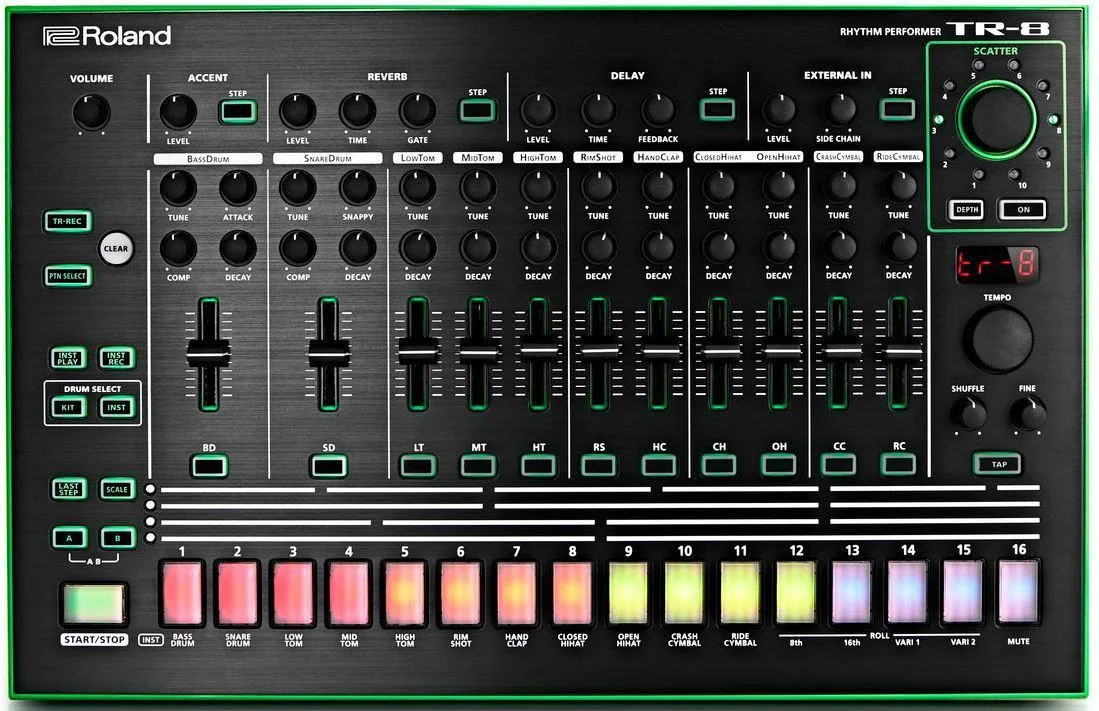Toggle the External In STEP button
1099x711 pixels.
click(x=897, y=109)
